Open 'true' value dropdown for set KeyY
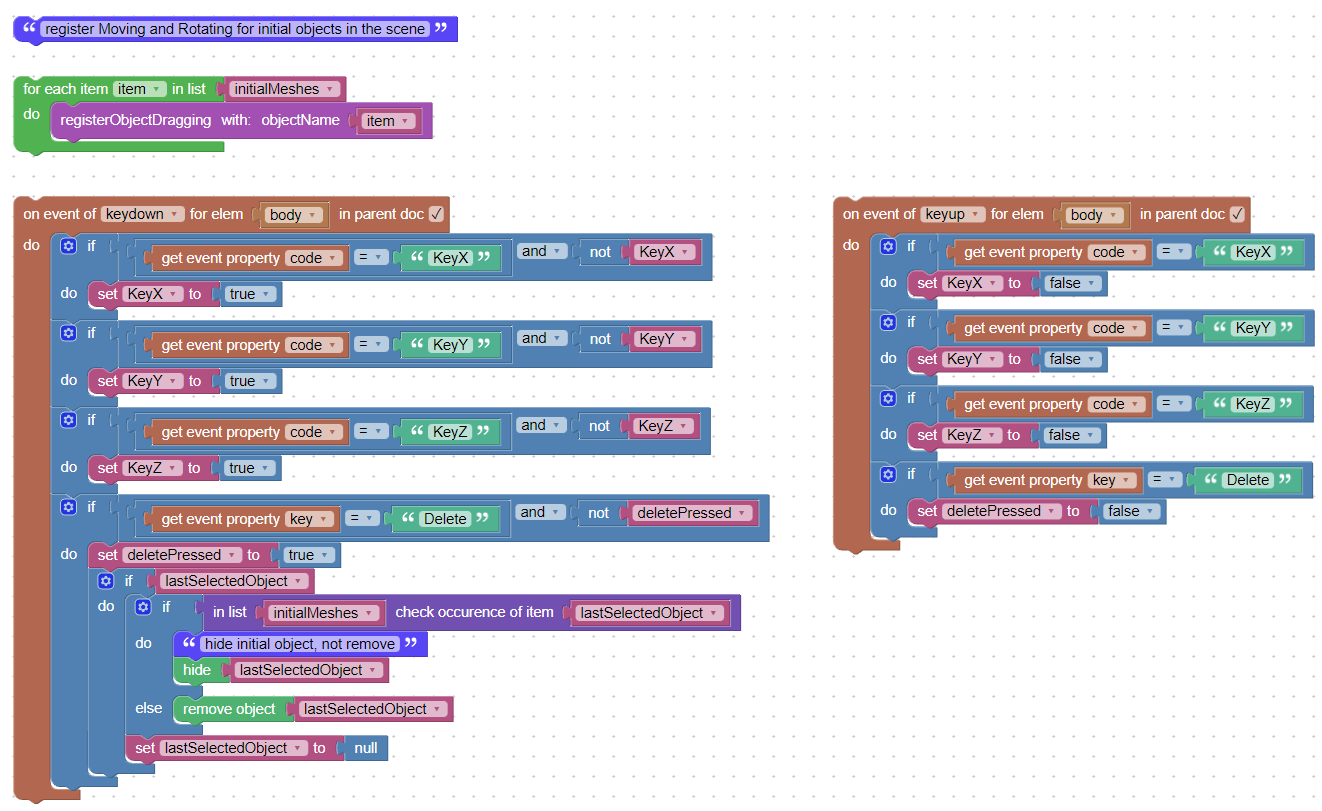The height and width of the screenshot is (811, 1322). coord(251,381)
